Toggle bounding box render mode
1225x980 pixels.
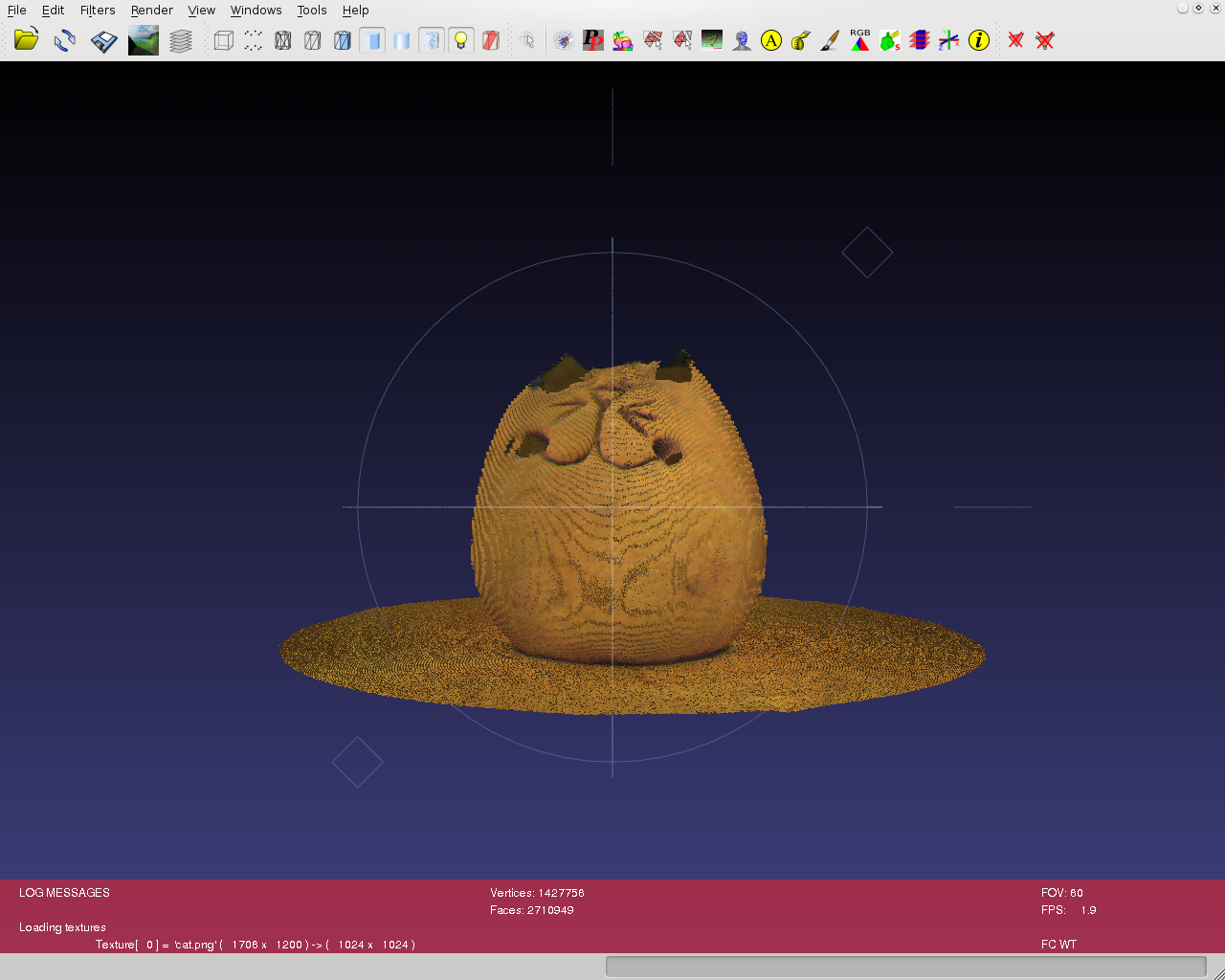click(x=223, y=40)
